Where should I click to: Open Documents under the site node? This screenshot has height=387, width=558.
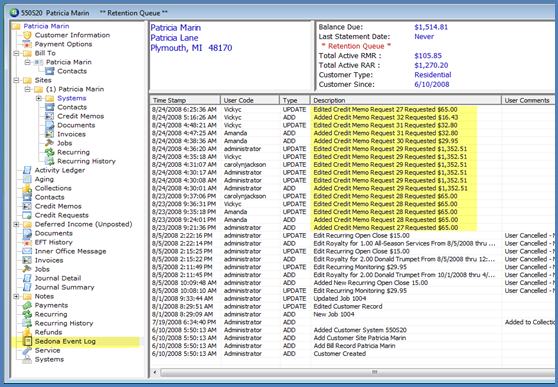click(76, 125)
